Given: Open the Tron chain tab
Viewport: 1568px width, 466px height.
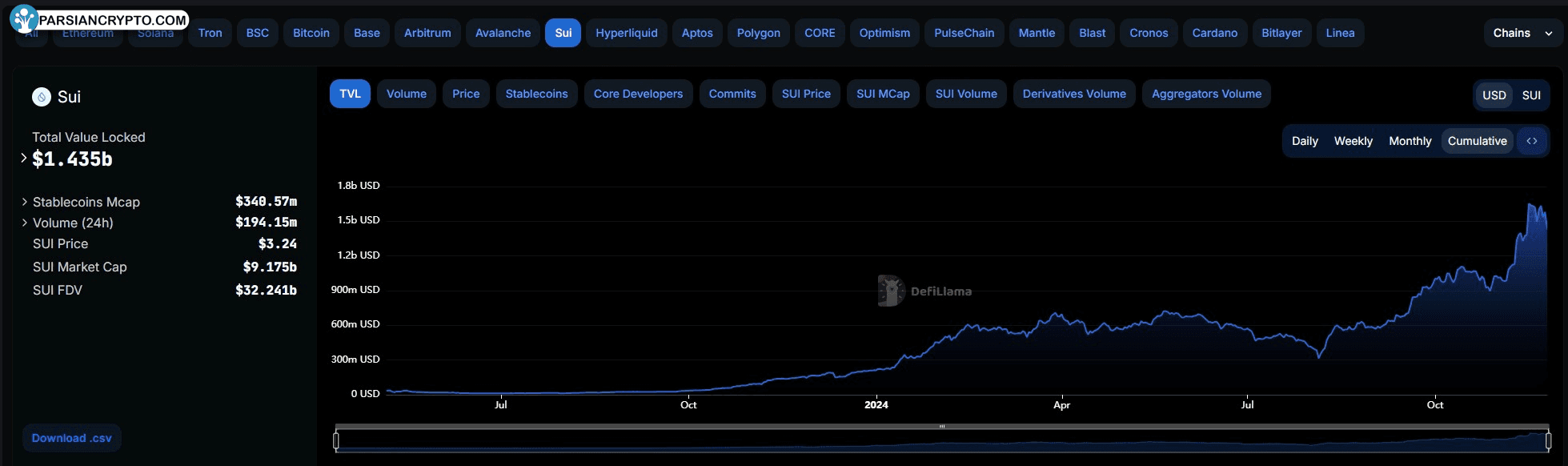Looking at the screenshot, I should 211,33.
